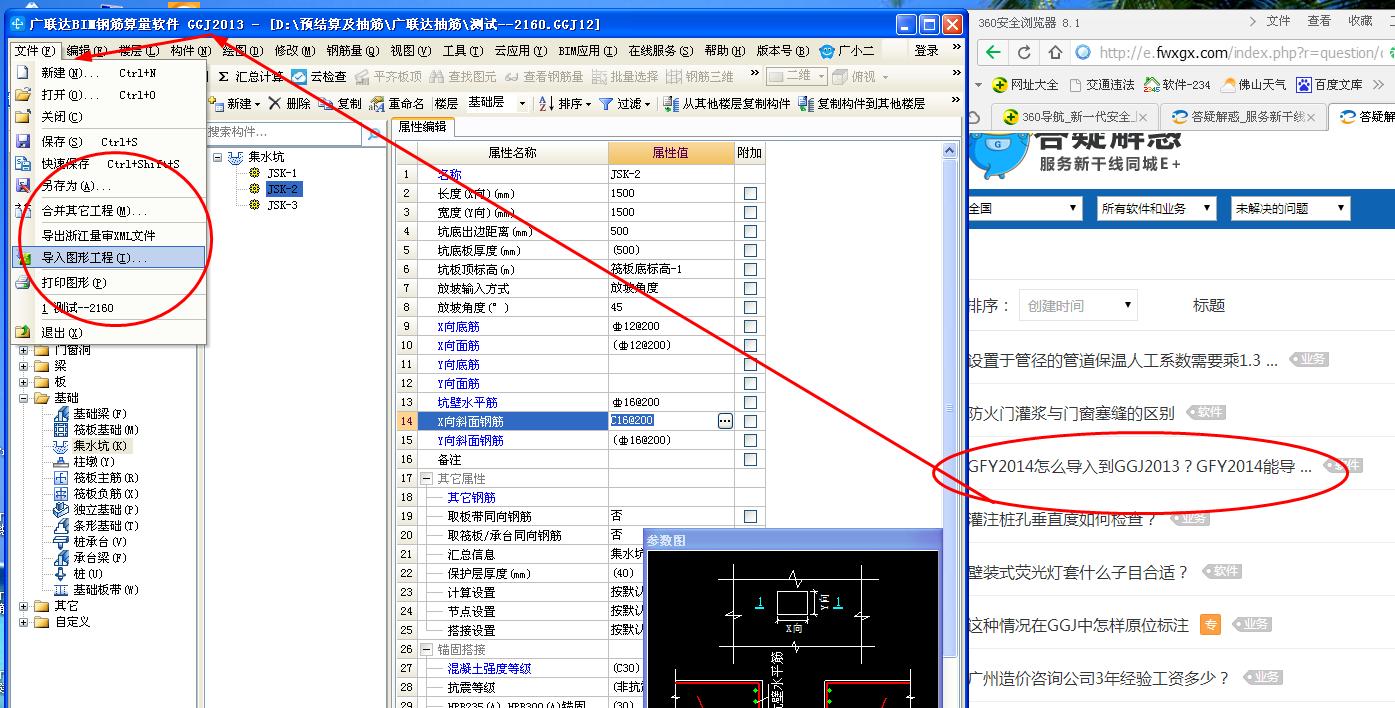Choose 合并其它工程 in File menu
This screenshot has height=708, width=1395.
point(108,211)
